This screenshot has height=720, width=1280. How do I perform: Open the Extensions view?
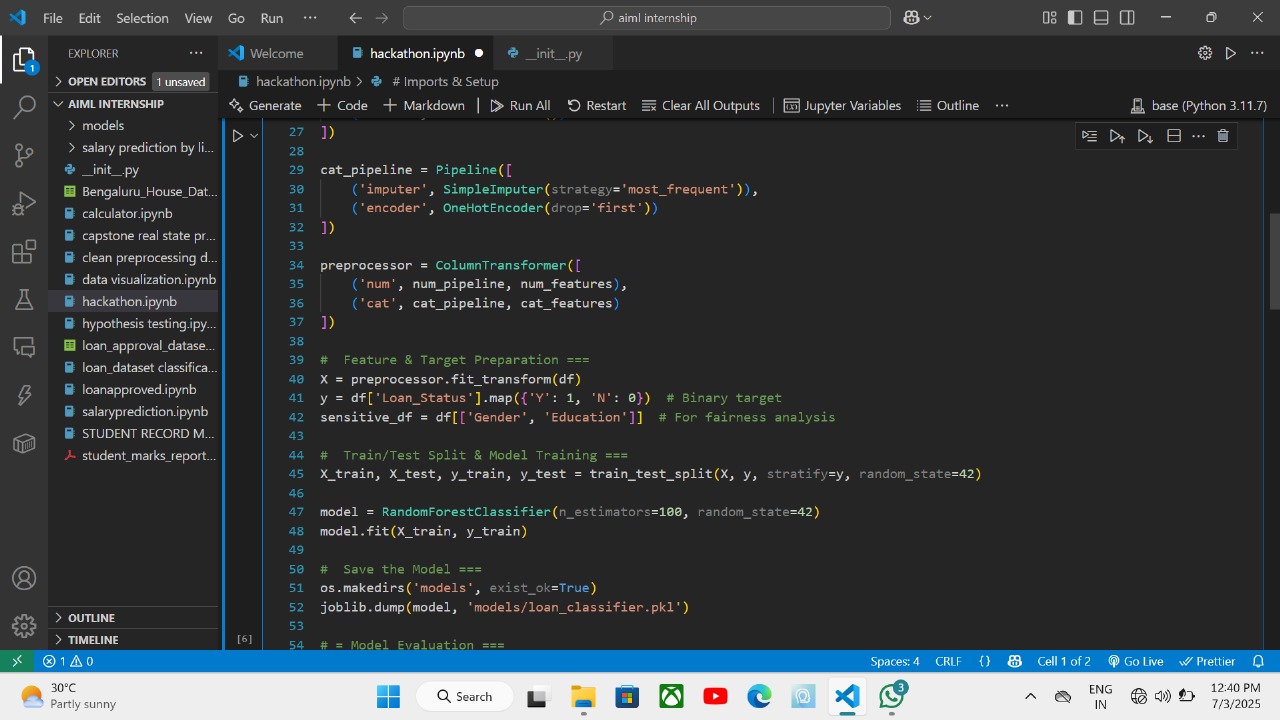click(24, 252)
